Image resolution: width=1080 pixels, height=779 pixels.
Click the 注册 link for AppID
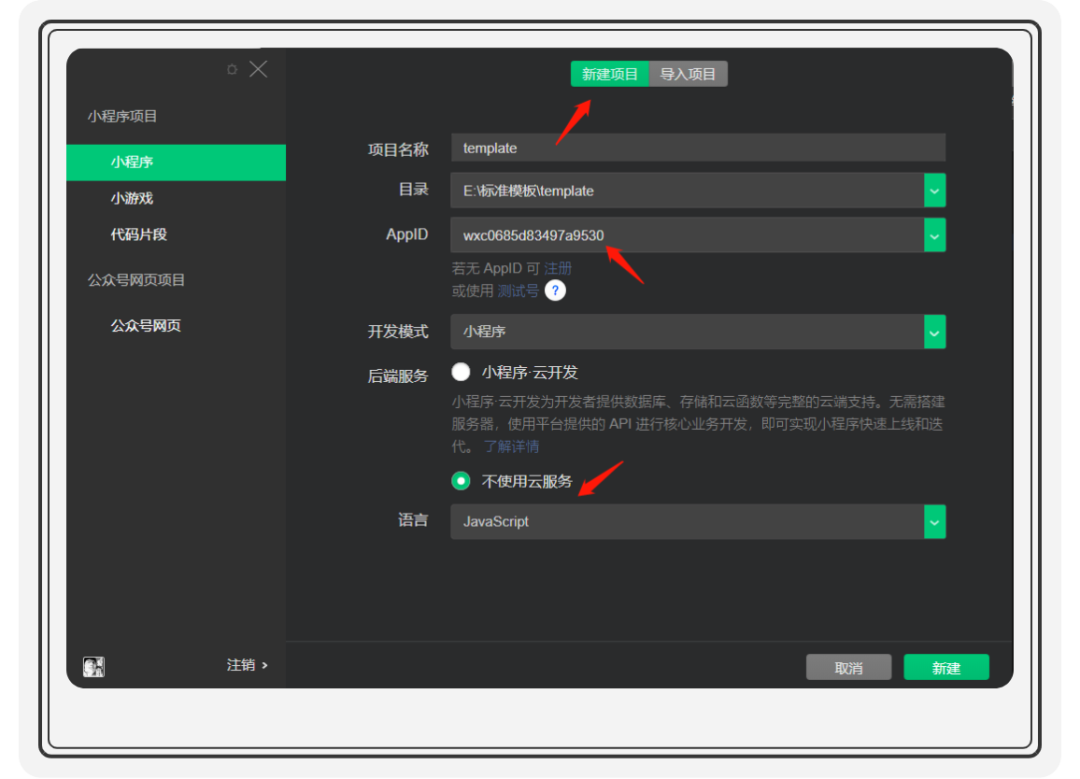[x=558, y=269]
